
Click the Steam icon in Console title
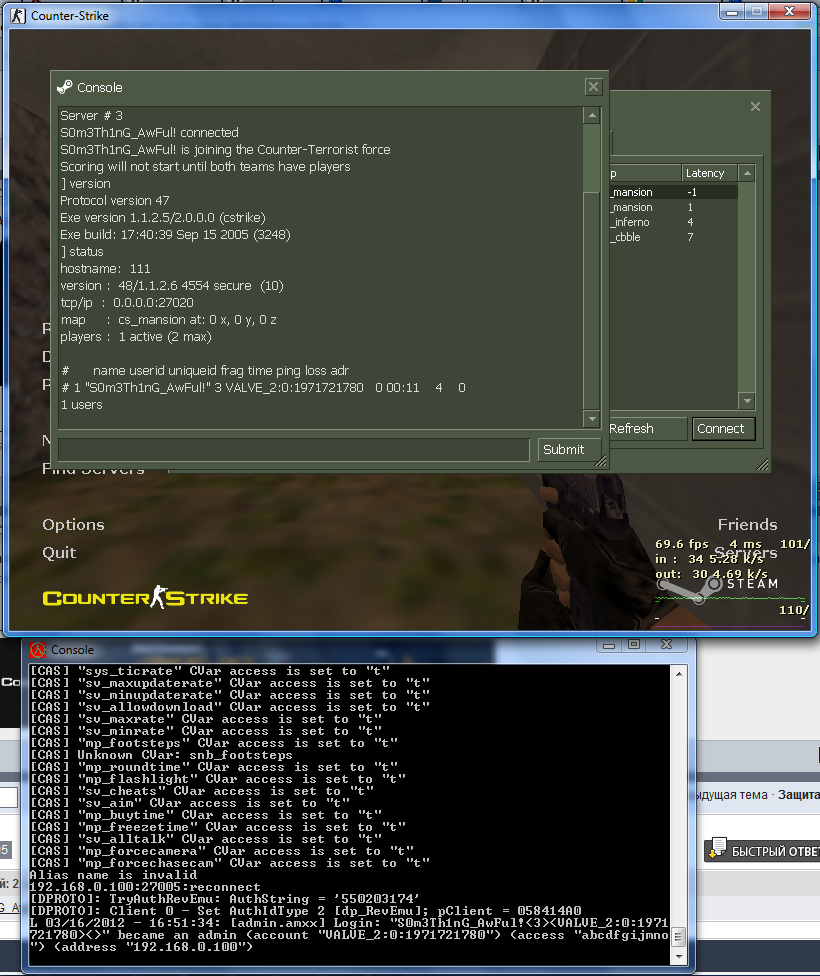tap(65, 87)
